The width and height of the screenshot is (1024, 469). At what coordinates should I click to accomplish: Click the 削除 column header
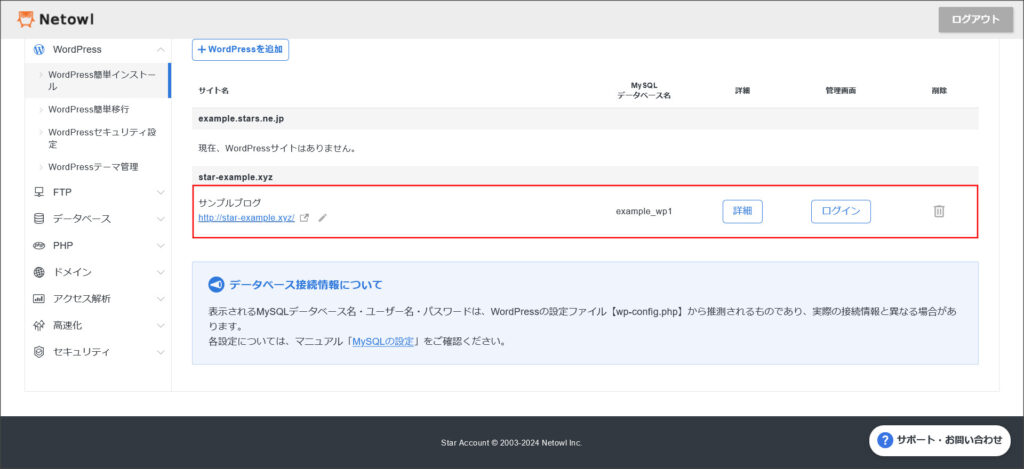[x=939, y=91]
